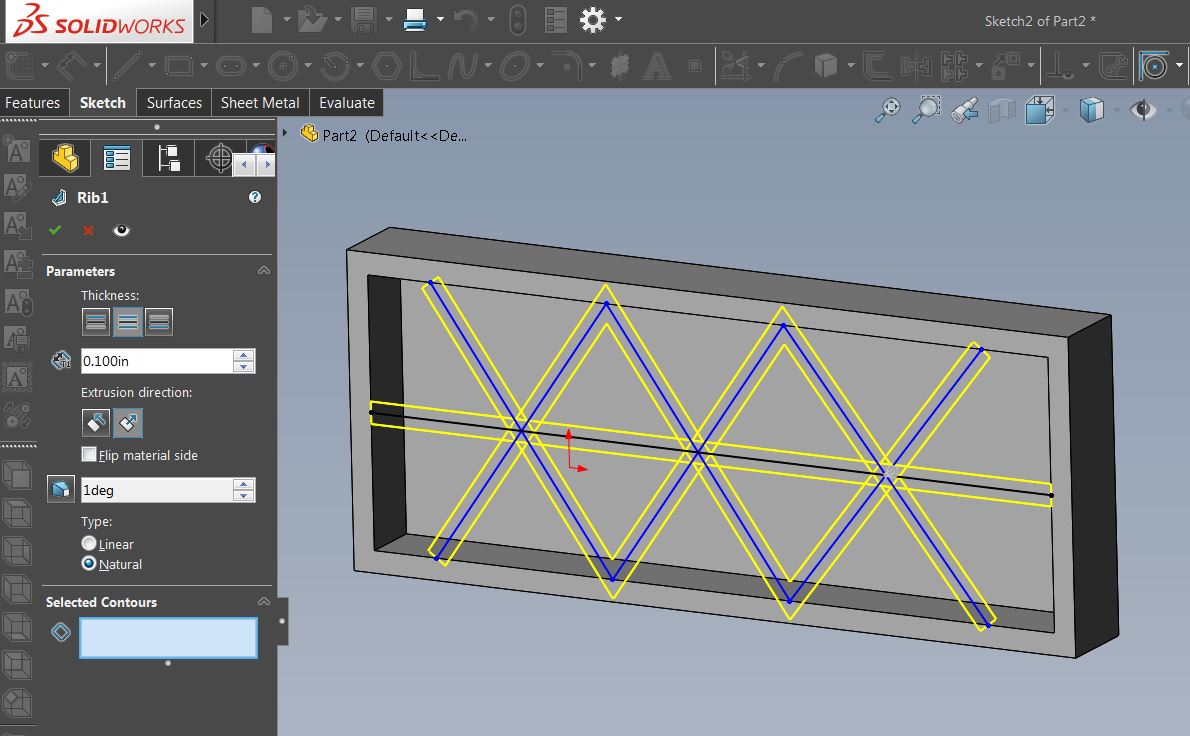Click the New document icon
Image resolution: width=1190 pixels, height=736 pixels.
click(x=262, y=20)
